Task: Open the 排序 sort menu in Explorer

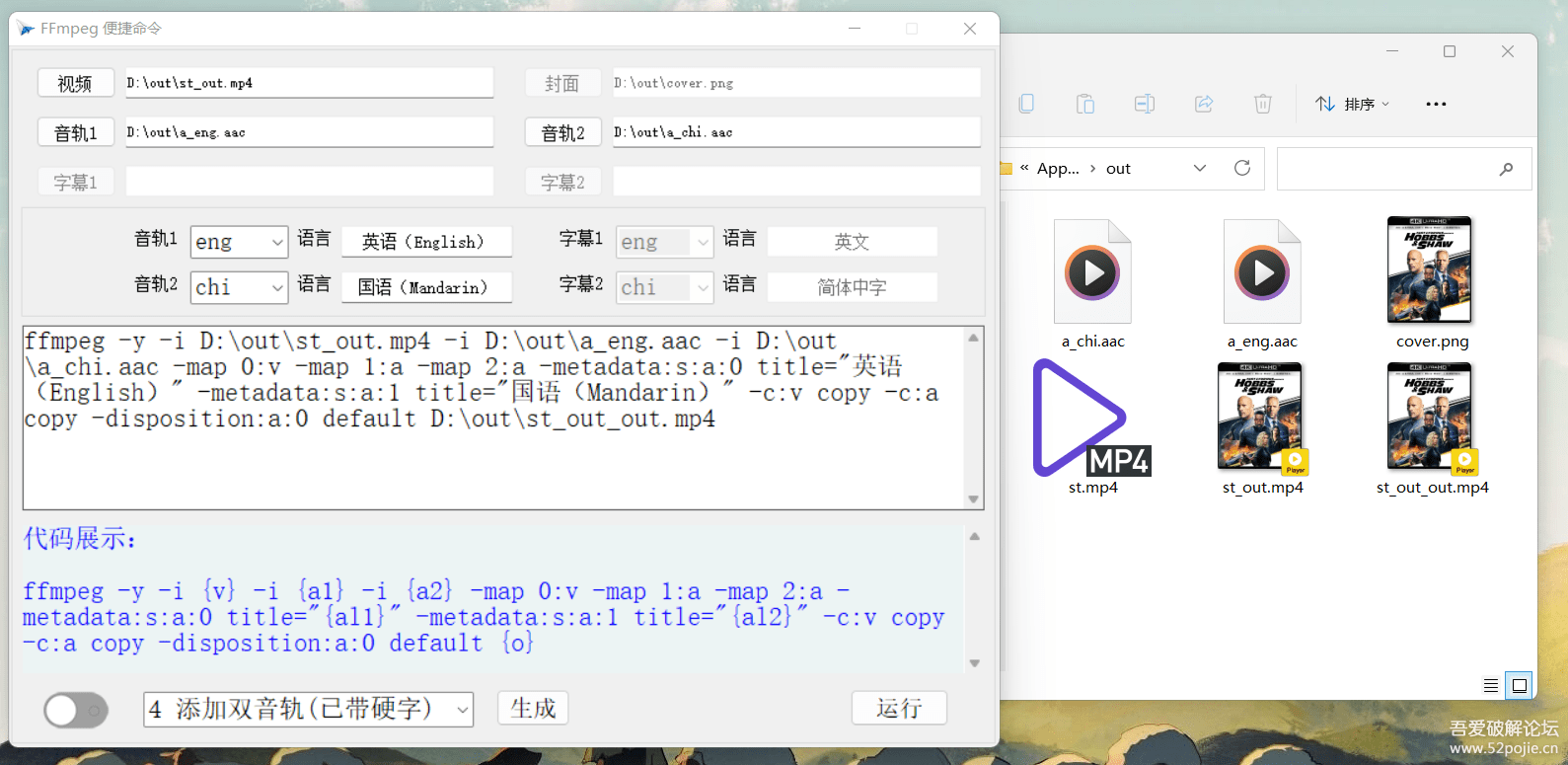Action: coord(1353,104)
